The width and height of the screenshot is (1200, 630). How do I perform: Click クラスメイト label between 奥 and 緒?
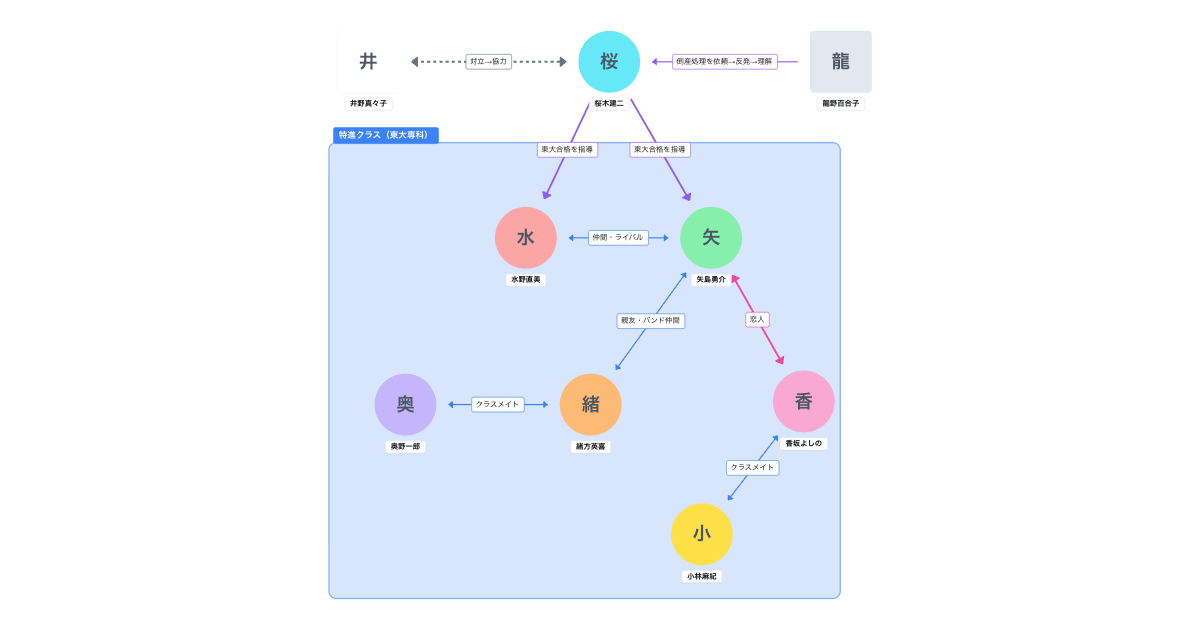click(498, 405)
